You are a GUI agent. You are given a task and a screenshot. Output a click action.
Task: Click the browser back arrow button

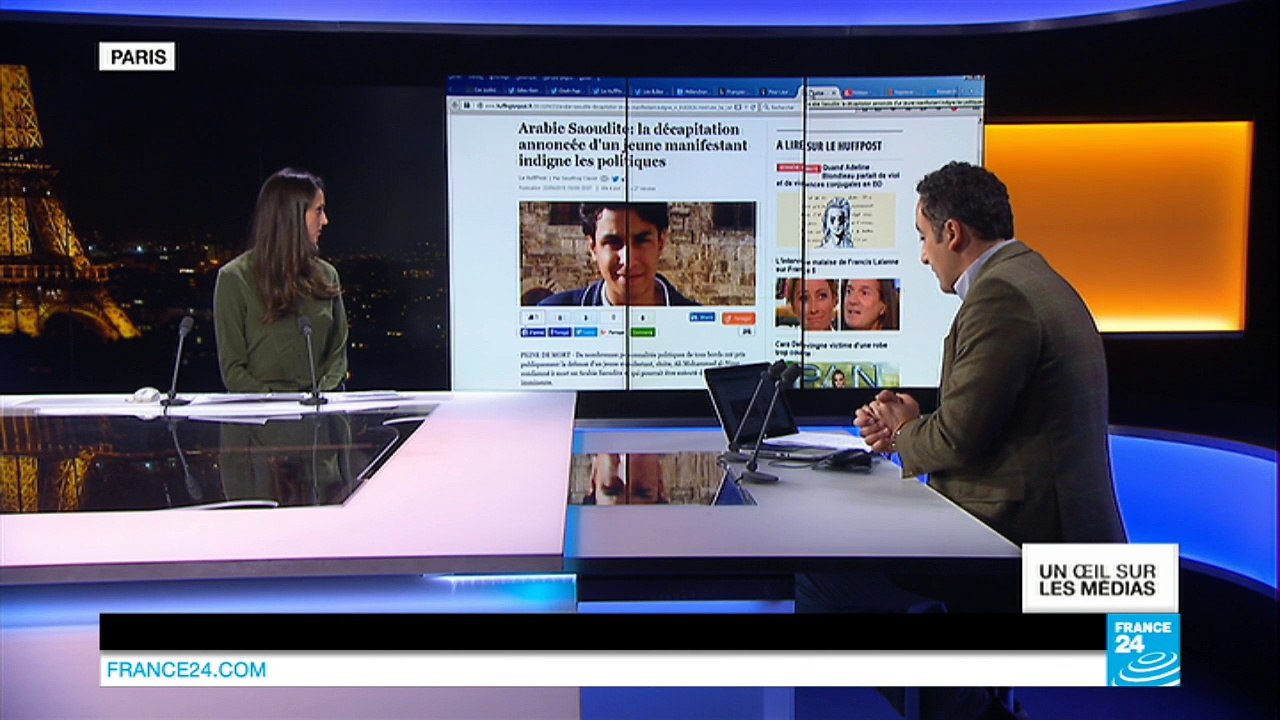455,106
